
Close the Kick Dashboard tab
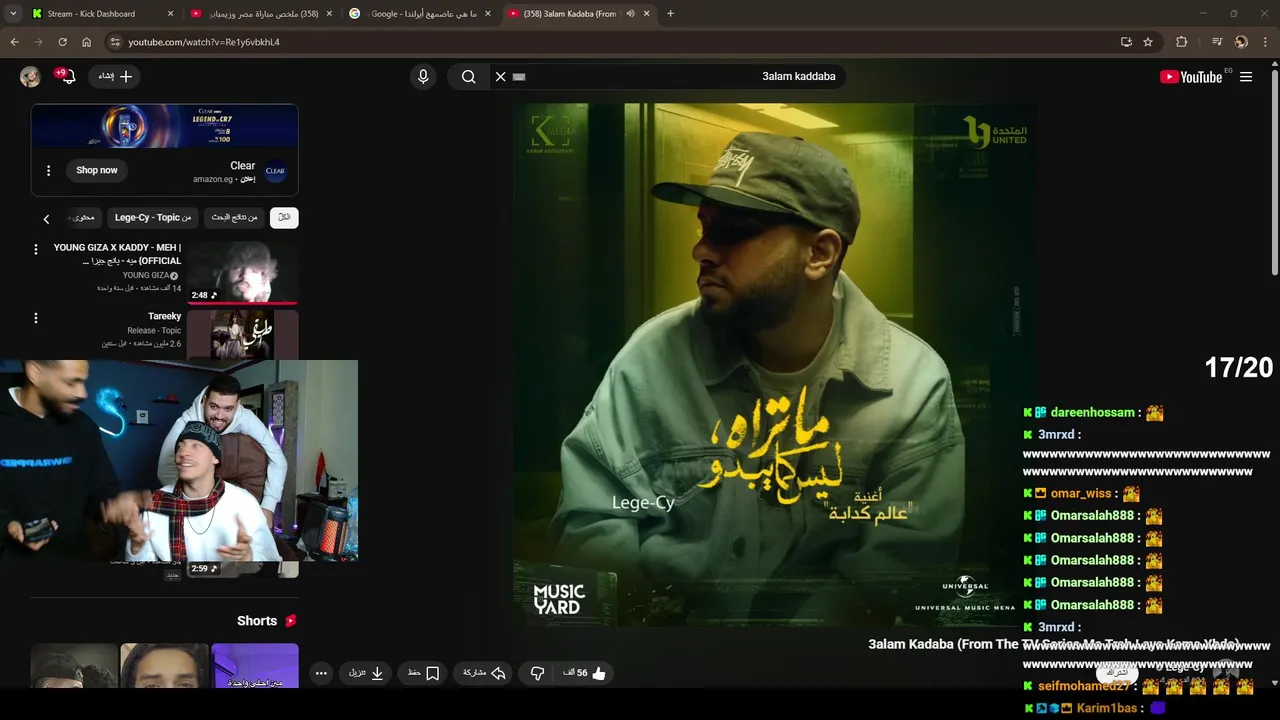coord(170,14)
